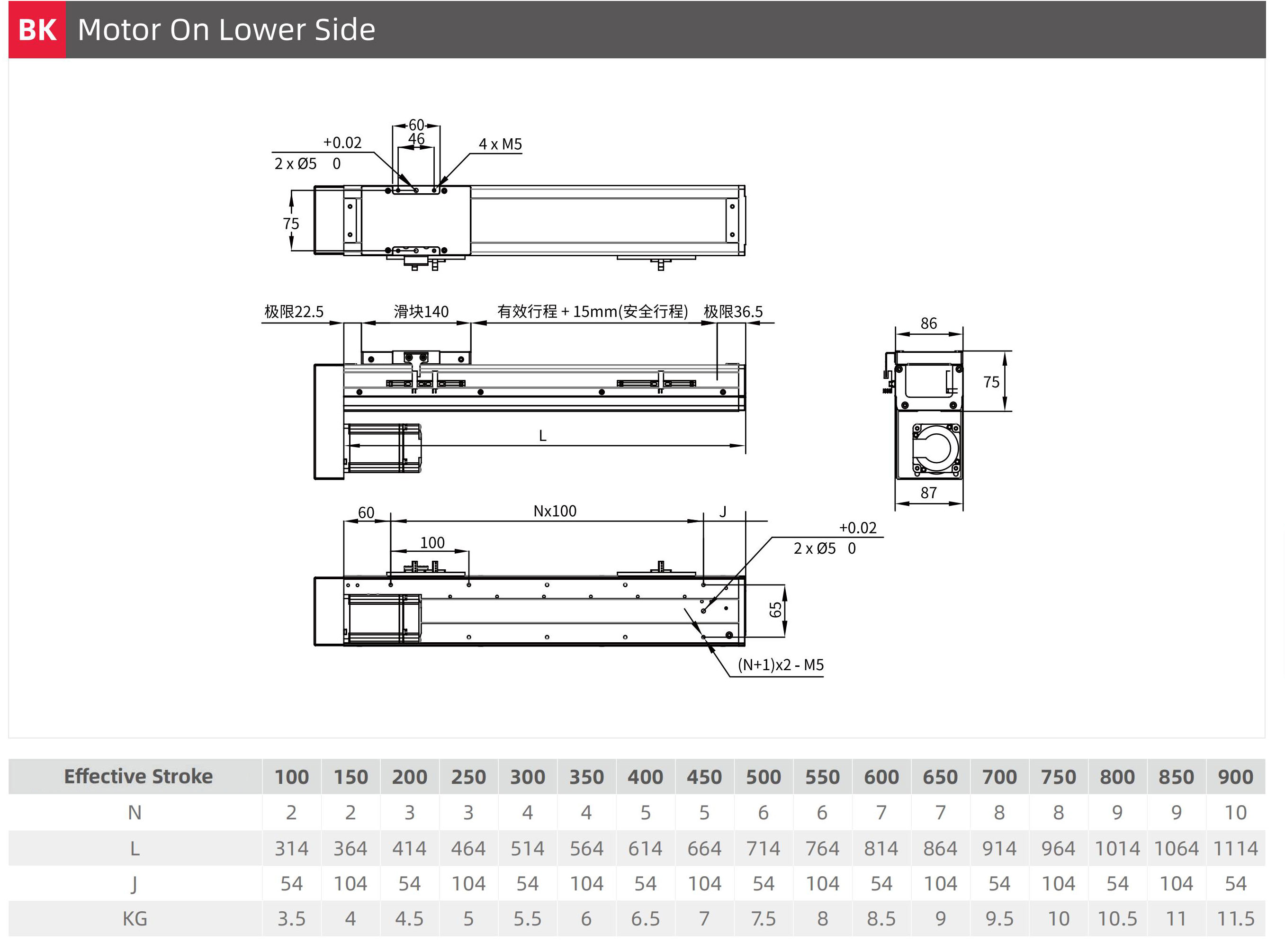
Task: Select the 900 stroke column header
Action: click(1235, 777)
